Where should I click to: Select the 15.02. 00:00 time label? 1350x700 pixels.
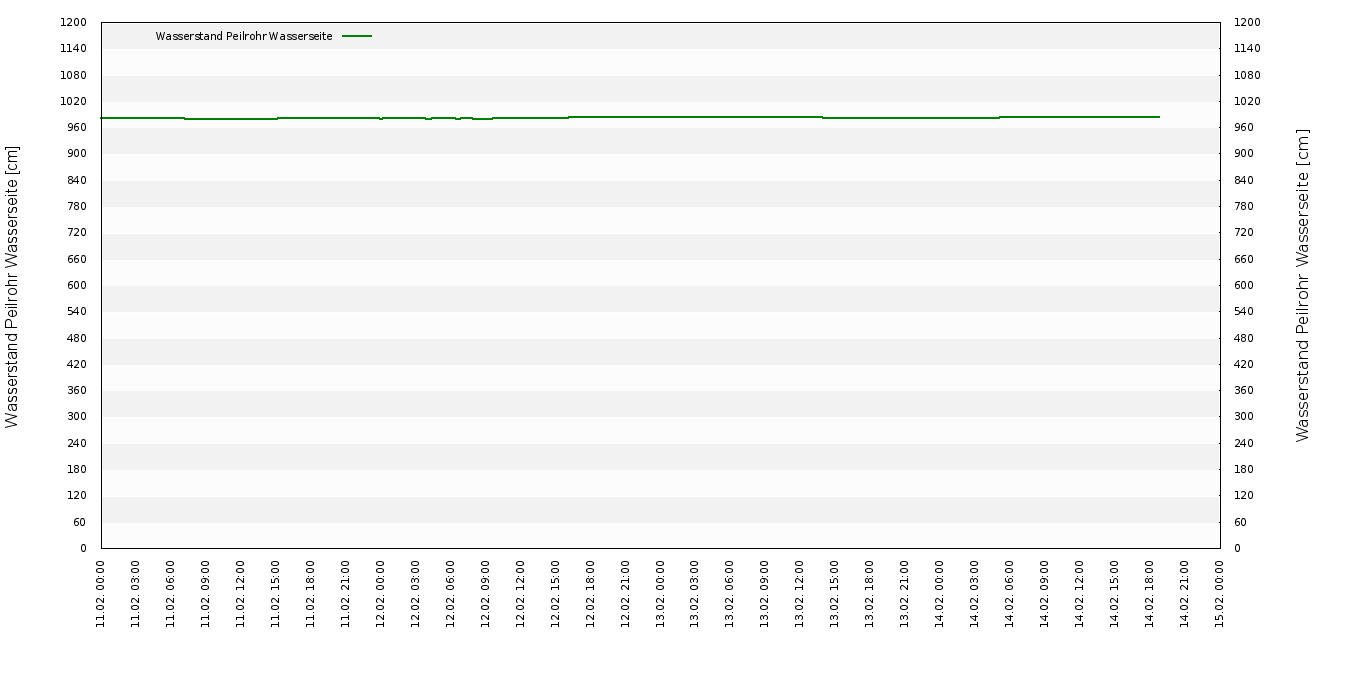coord(1220,594)
